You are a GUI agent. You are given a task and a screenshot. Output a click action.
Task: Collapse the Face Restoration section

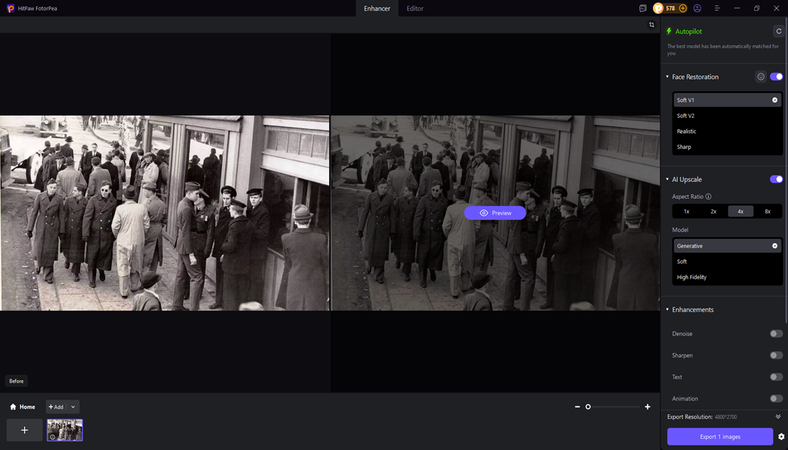tap(667, 76)
